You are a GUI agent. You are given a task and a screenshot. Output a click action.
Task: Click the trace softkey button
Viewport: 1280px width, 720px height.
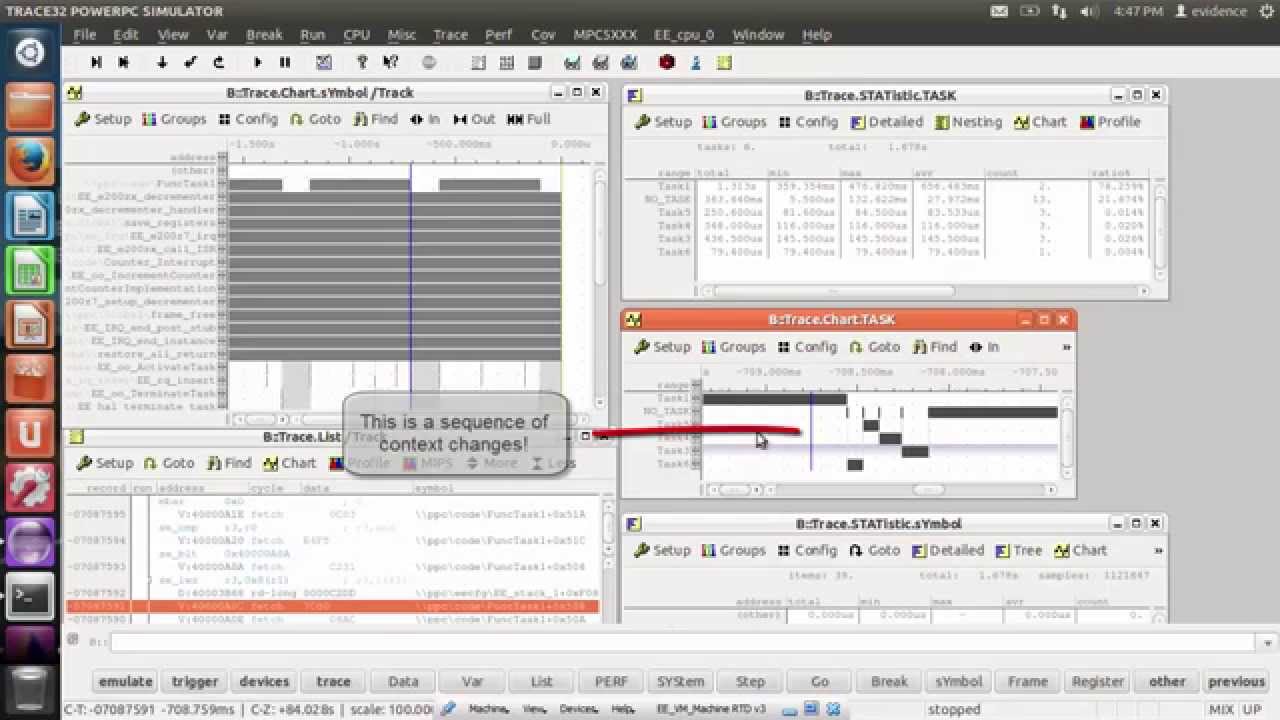click(x=333, y=681)
